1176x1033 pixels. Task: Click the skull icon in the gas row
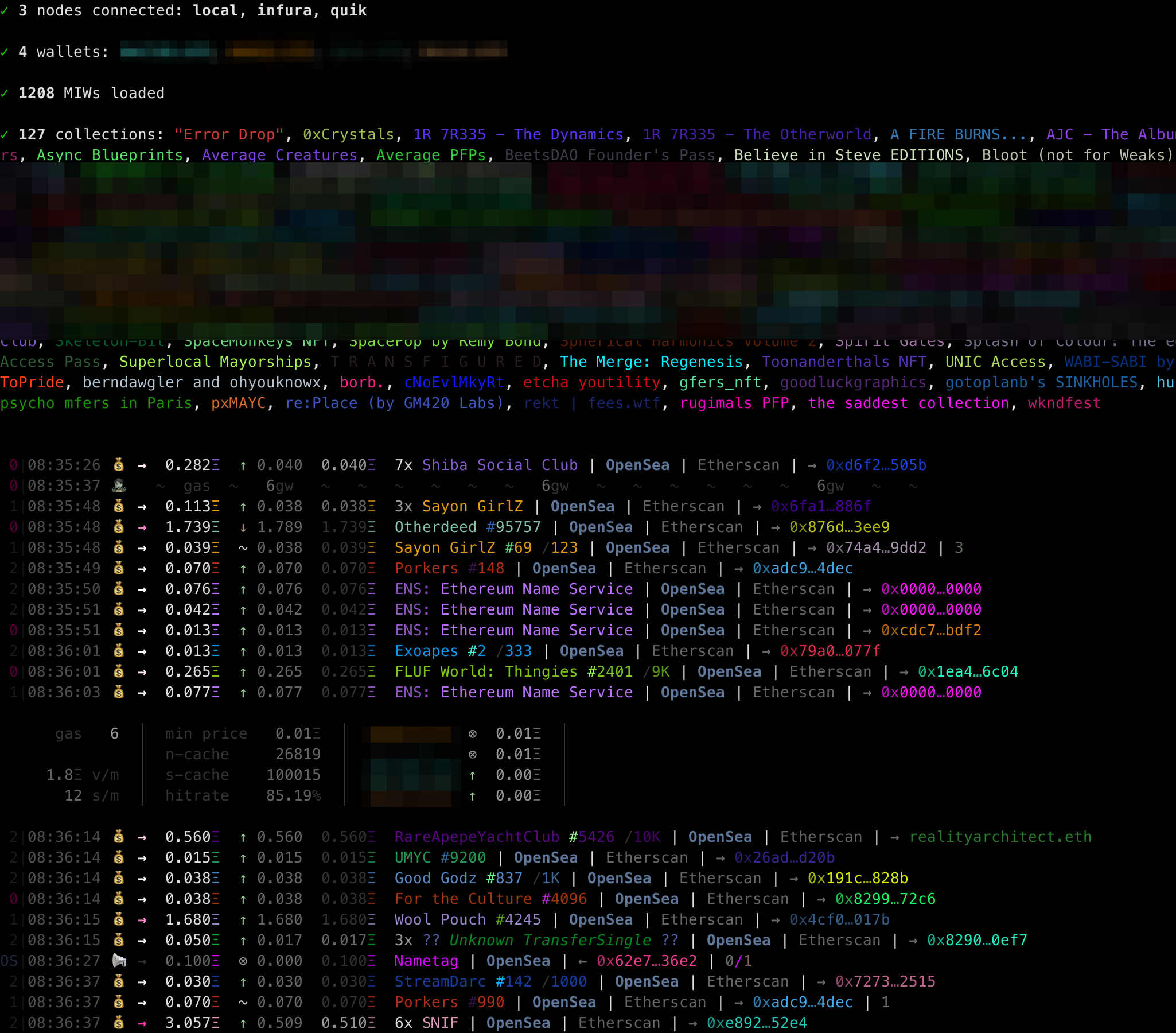(x=119, y=486)
